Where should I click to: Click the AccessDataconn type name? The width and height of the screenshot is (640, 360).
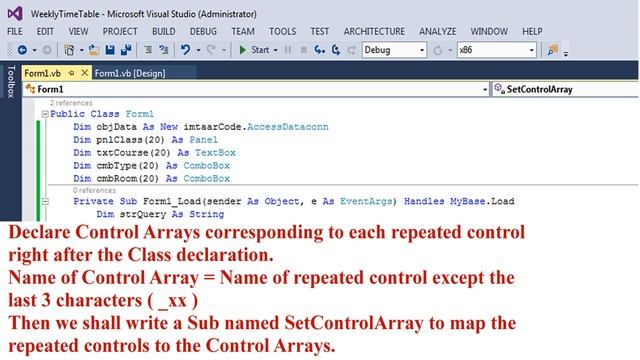click(287, 127)
